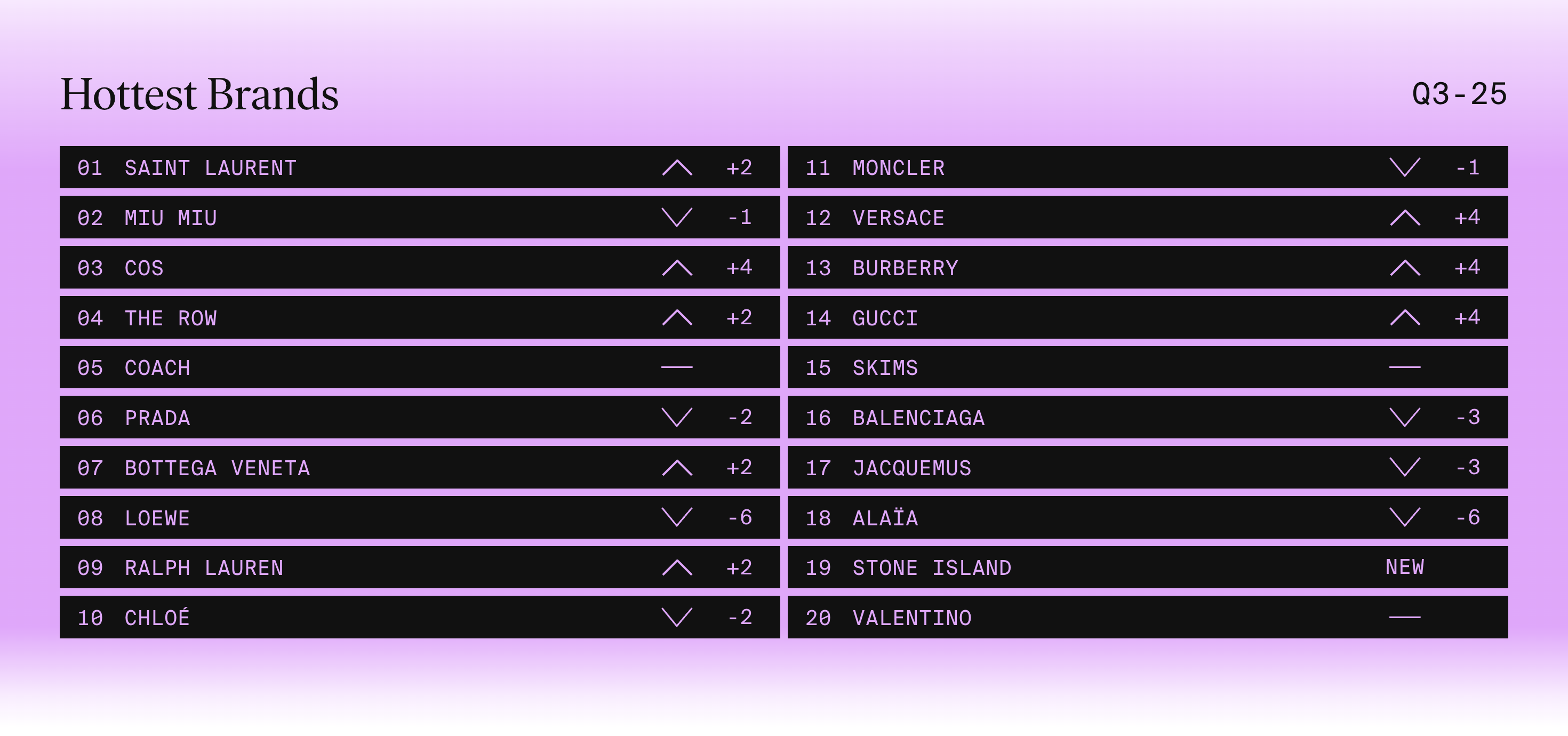
Task: Click the +4 change value for Burberry
Action: point(1467,268)
